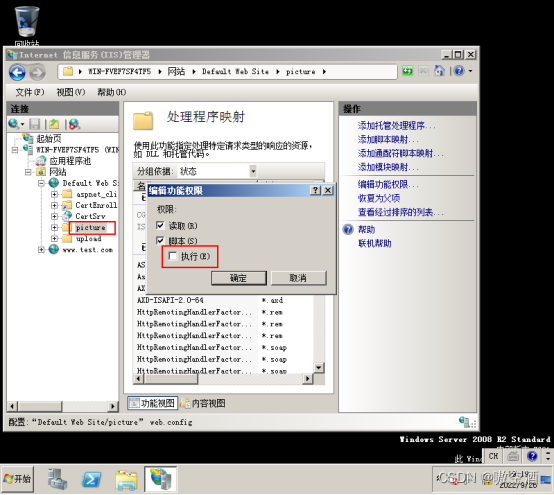Click 添加通配符脚本映射 link

tap(400, 153)
